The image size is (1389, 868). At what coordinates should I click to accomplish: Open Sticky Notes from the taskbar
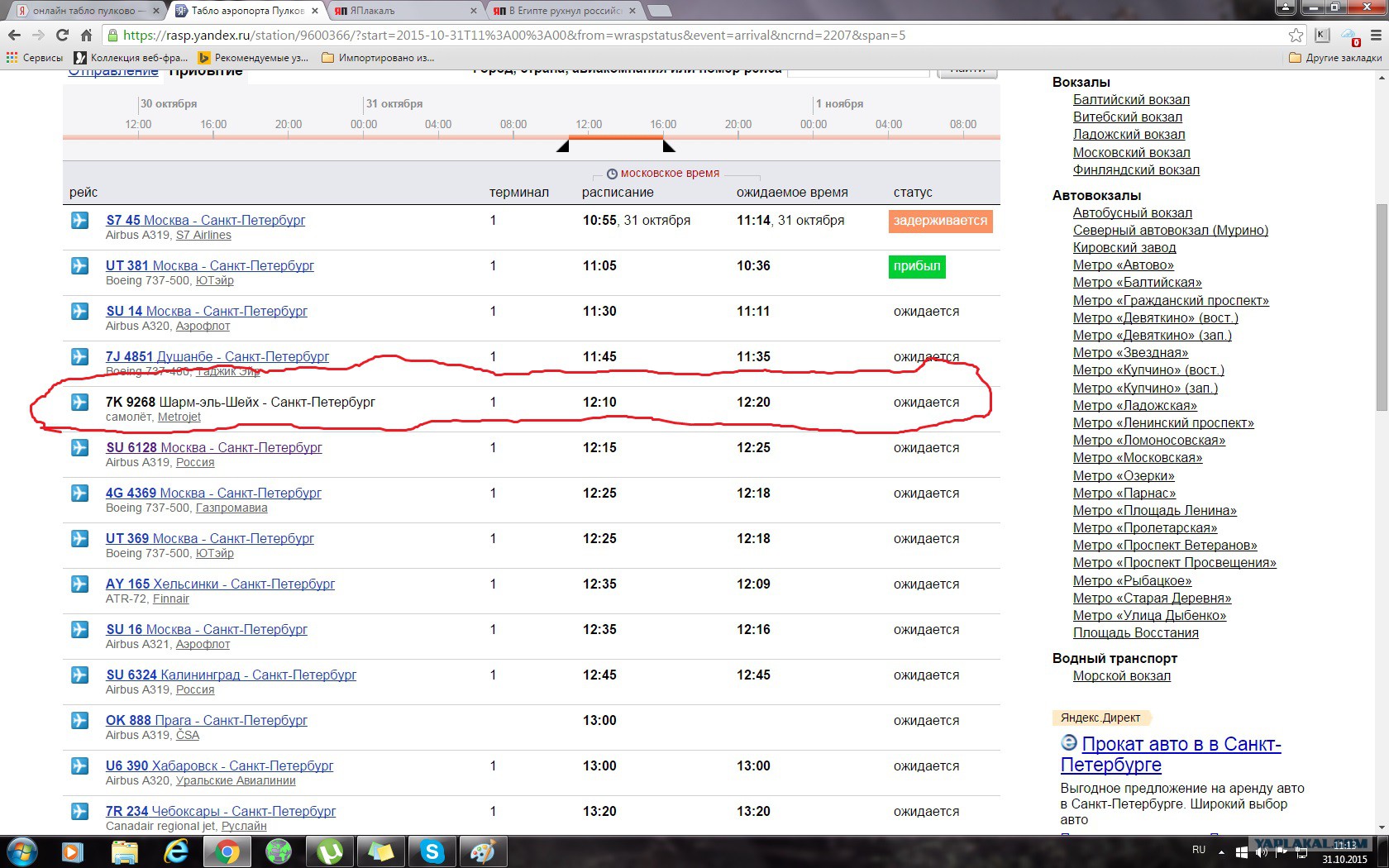click(381, 851)
